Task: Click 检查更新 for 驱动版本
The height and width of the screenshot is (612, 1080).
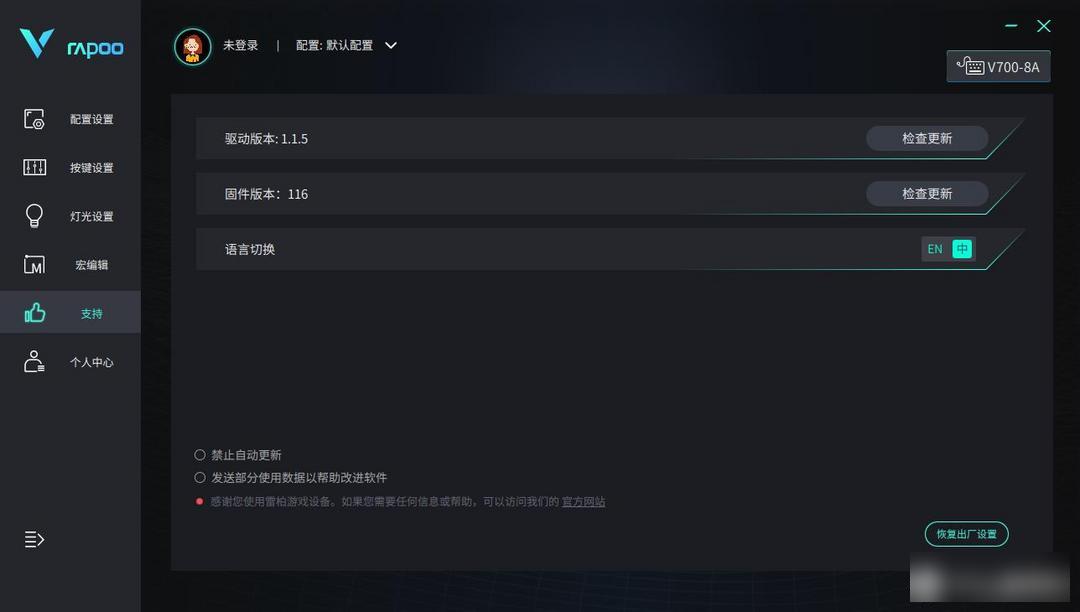Action: (x=926, y=138)
